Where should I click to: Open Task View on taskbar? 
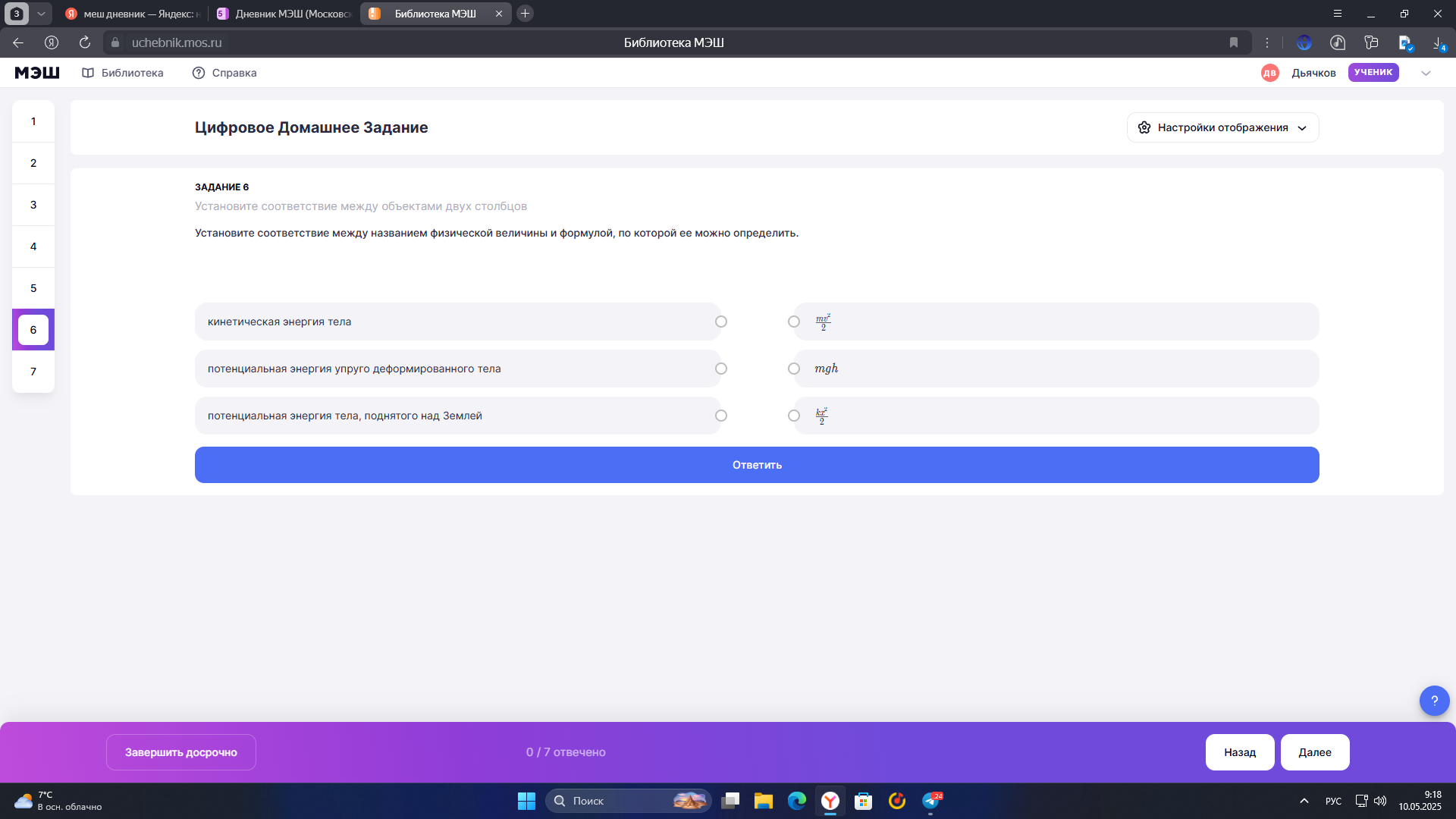(x=730, y=801)
